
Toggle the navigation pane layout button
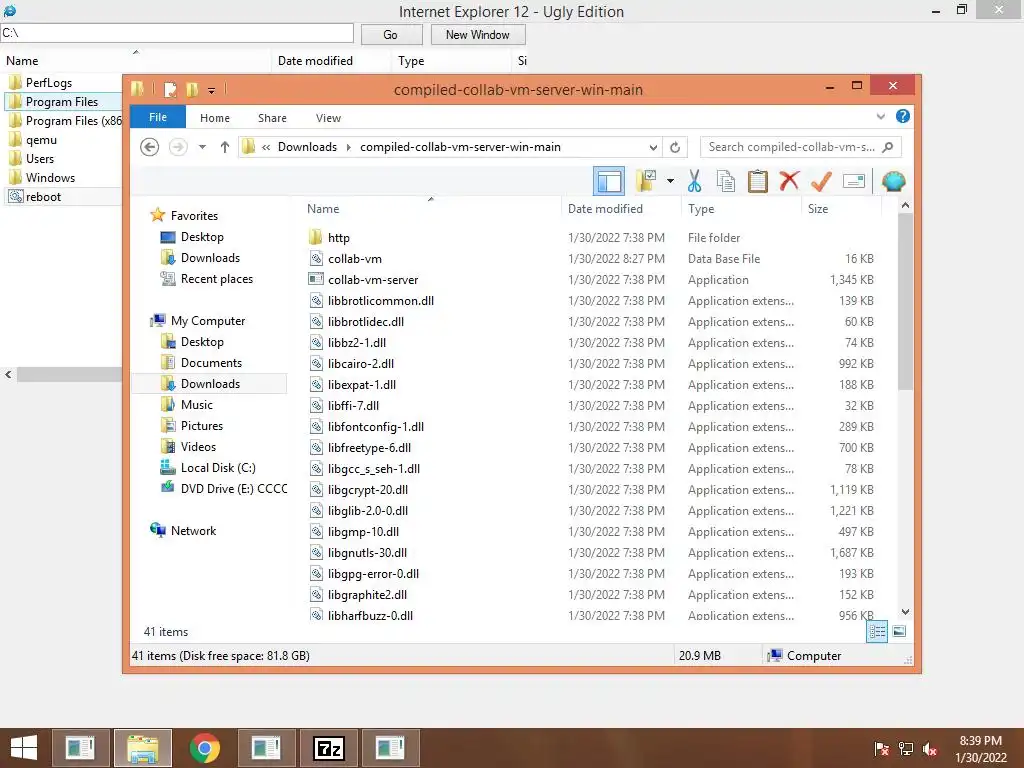(x=609, y=181)
